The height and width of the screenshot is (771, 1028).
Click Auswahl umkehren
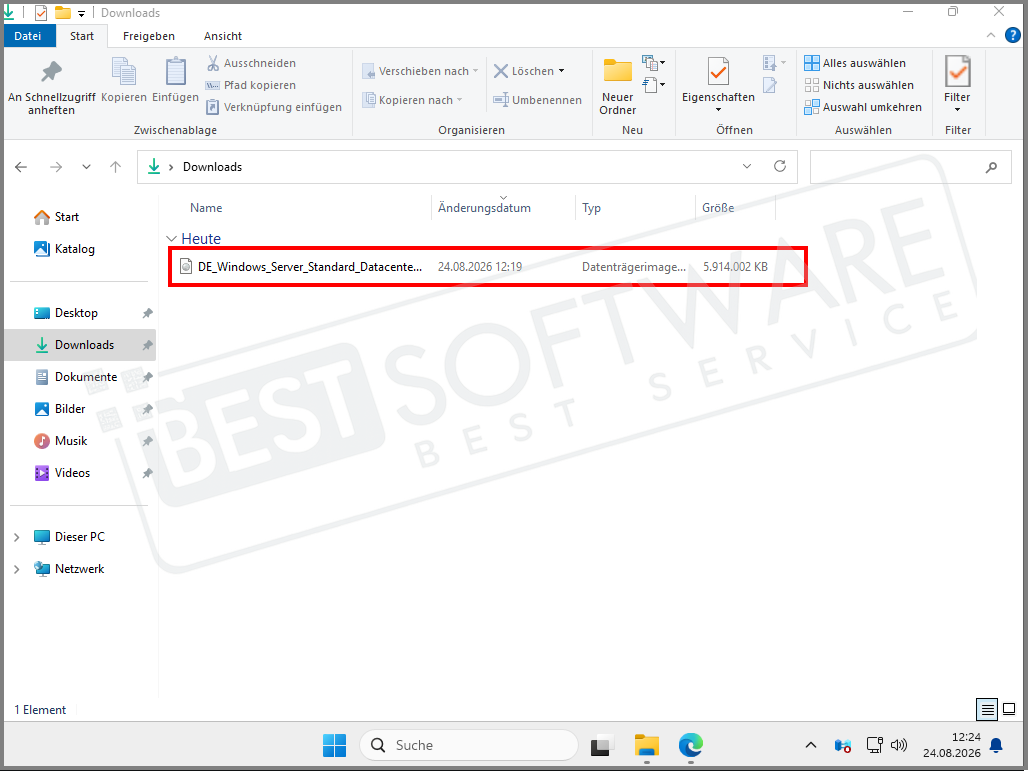pyautogui.click(x=863, y=107)
